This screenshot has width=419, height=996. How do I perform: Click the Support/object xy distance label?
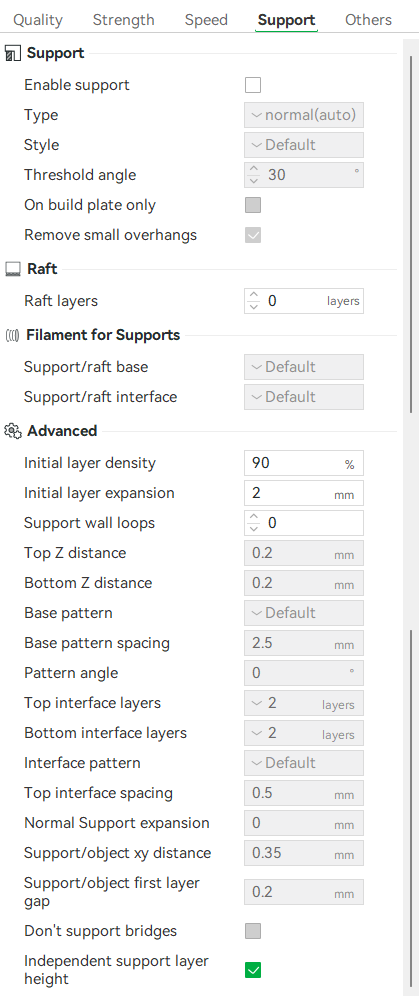(x=117, y=853)
